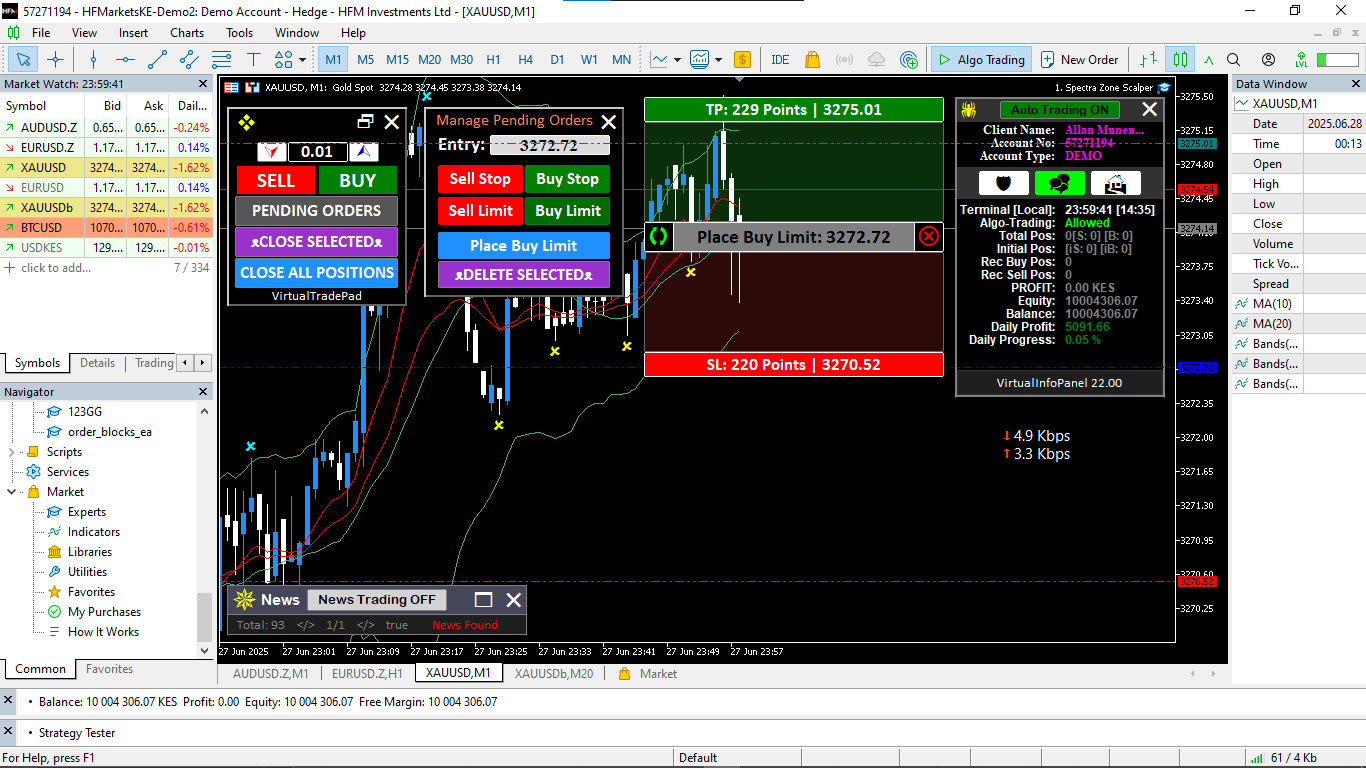Click the shield icon in VirtualInfoPanel
Viewport: 1366px width, 768px height.
[1003, 184]
